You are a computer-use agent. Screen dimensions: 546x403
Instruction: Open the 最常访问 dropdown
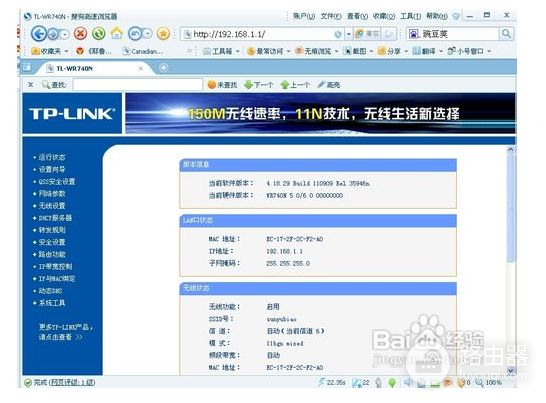click(x=268, y=51)
